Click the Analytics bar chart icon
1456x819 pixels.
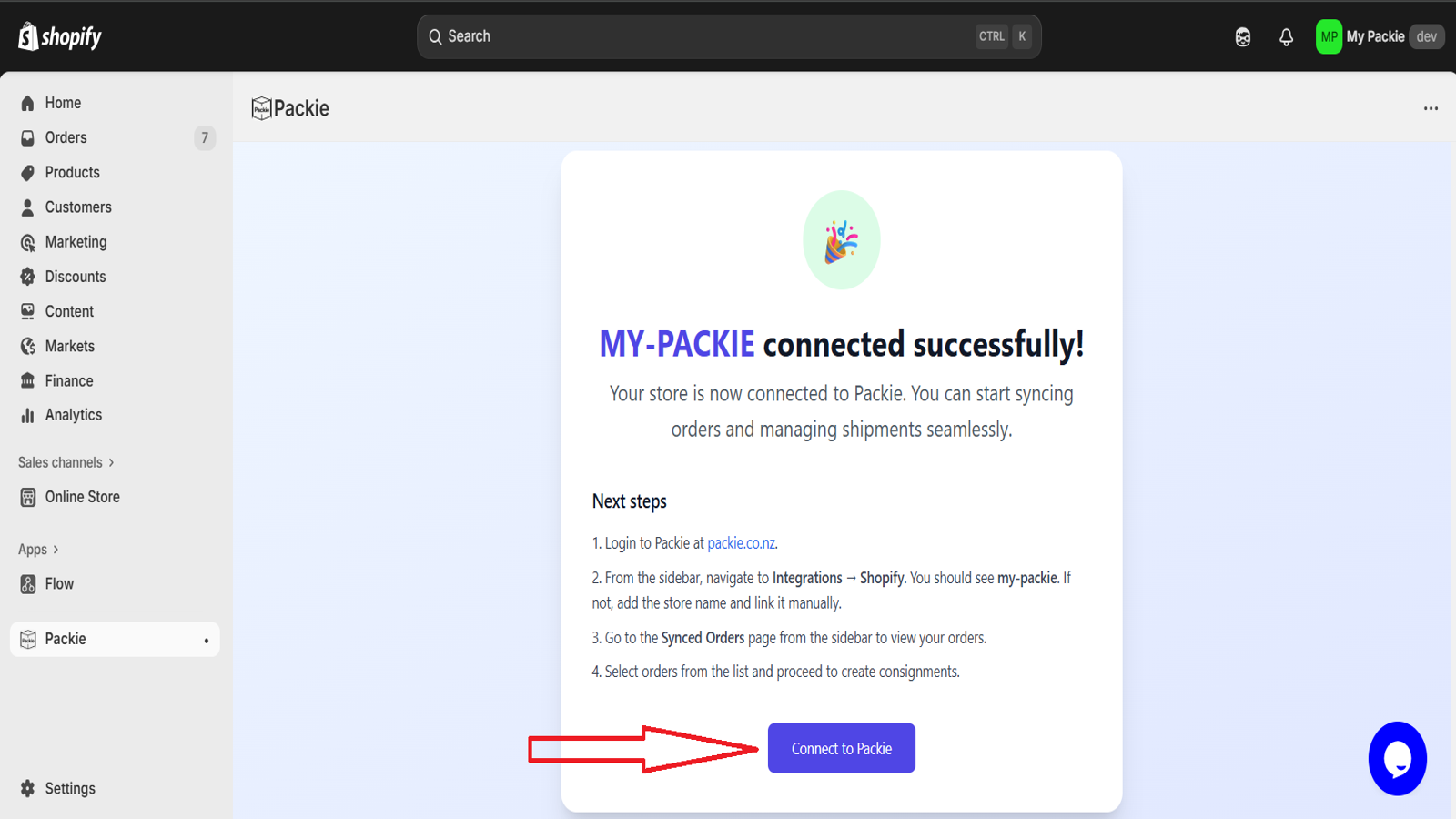click(27, 414)
